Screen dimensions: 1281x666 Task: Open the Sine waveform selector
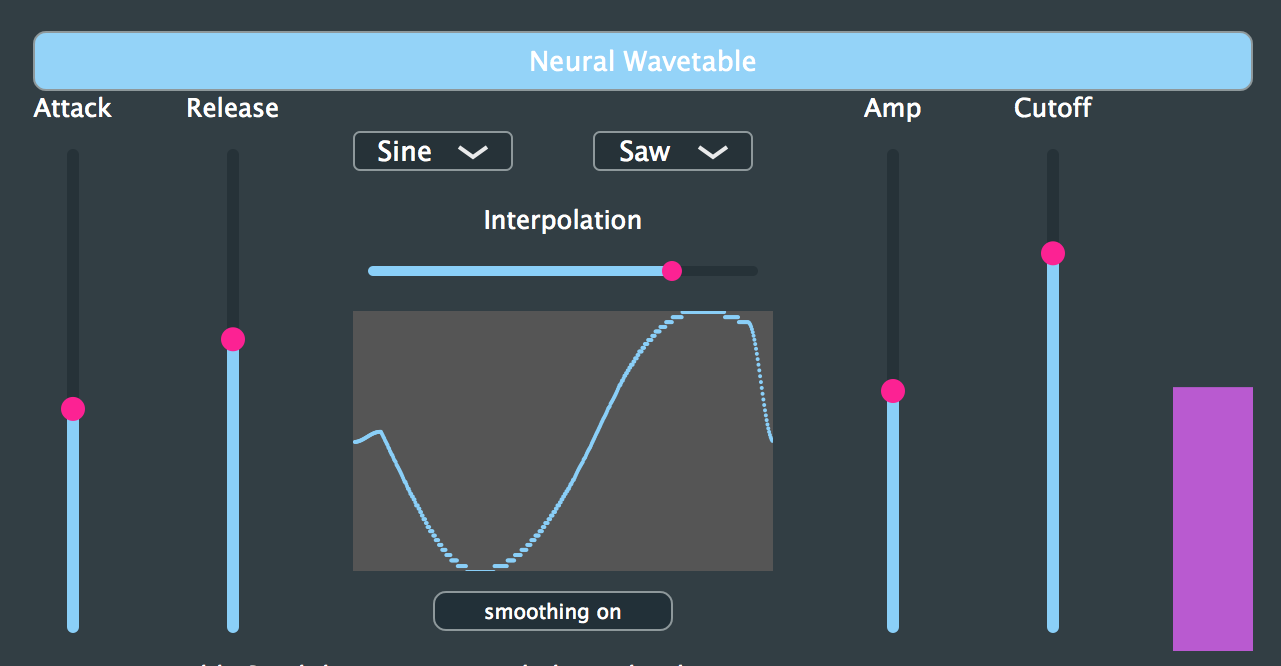432,151
